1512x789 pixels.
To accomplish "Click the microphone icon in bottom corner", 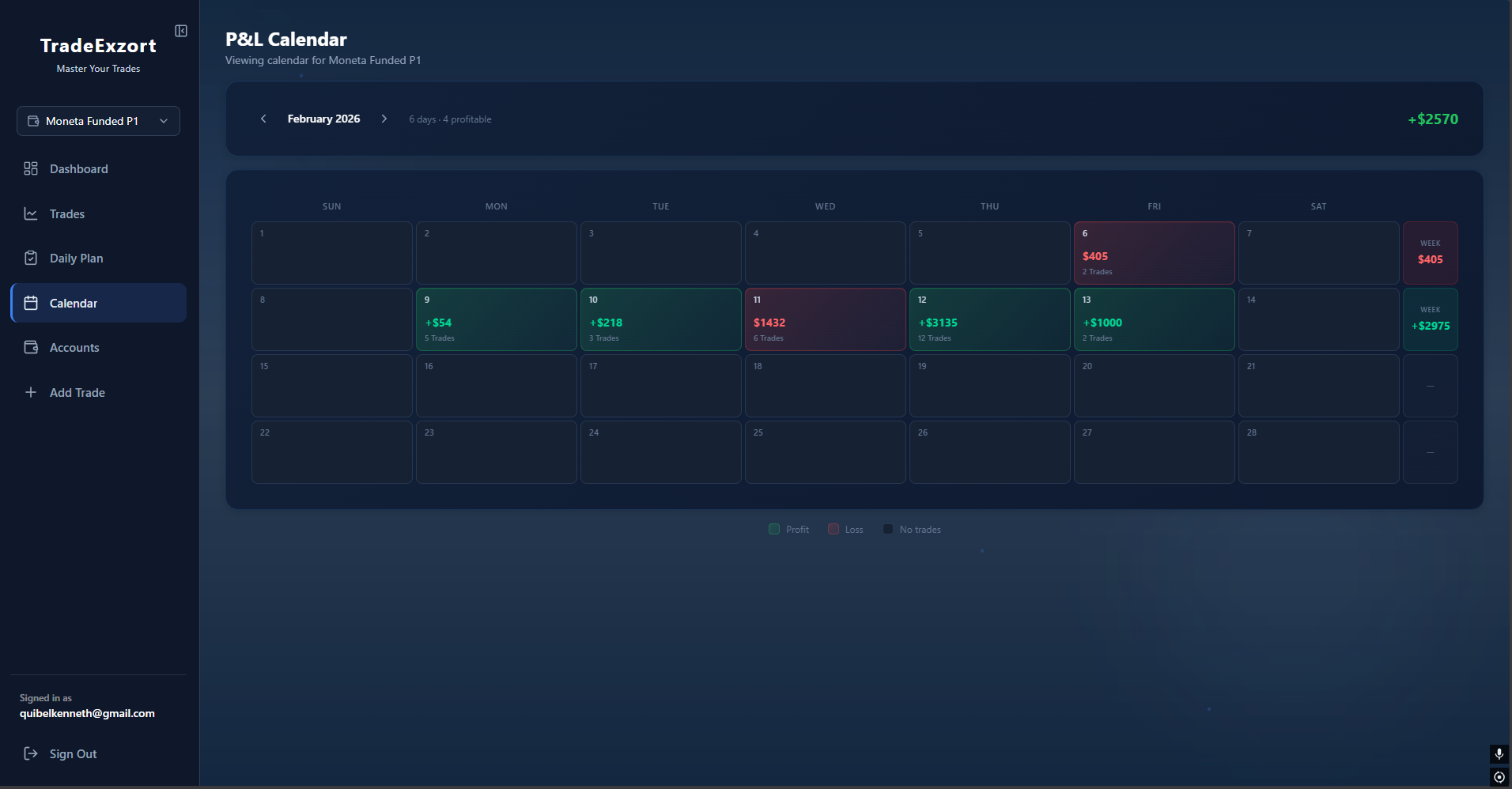I will (x=1499, y=753).
